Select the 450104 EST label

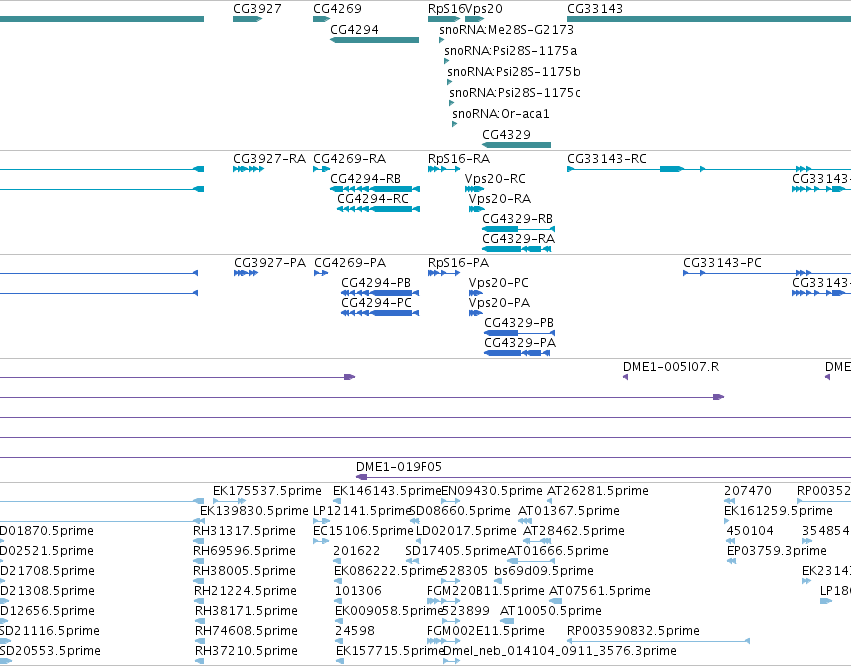750,531
